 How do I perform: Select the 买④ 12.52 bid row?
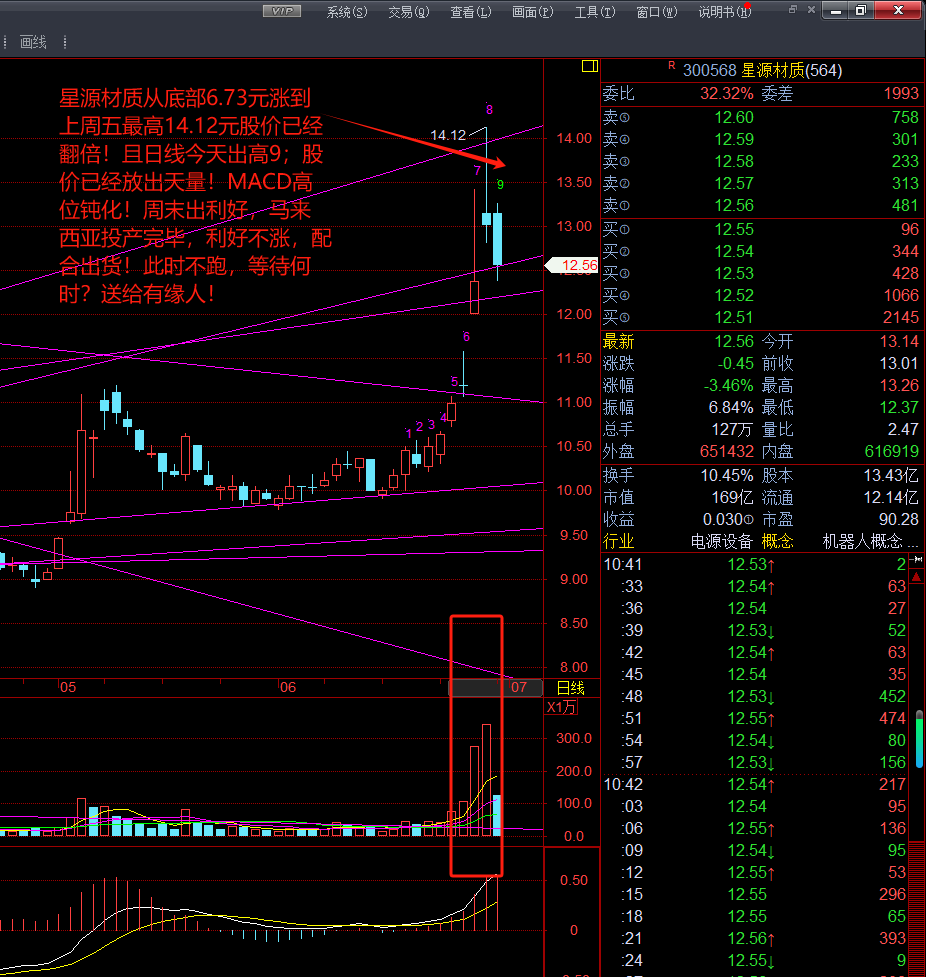pos(761,295)
